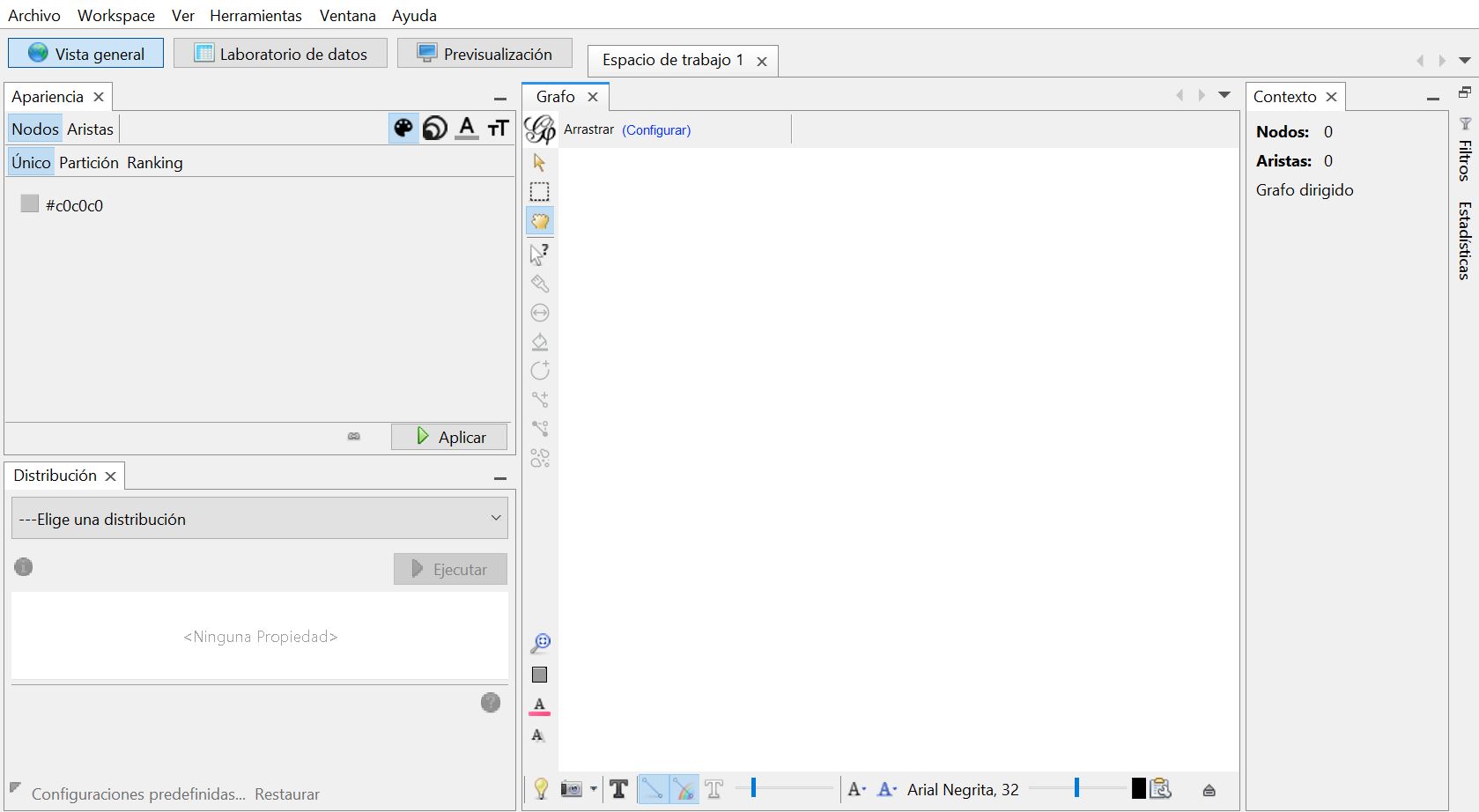Expand the screenshot options arrow
This screenshot has height=812, width=1479.
[594, 789]
